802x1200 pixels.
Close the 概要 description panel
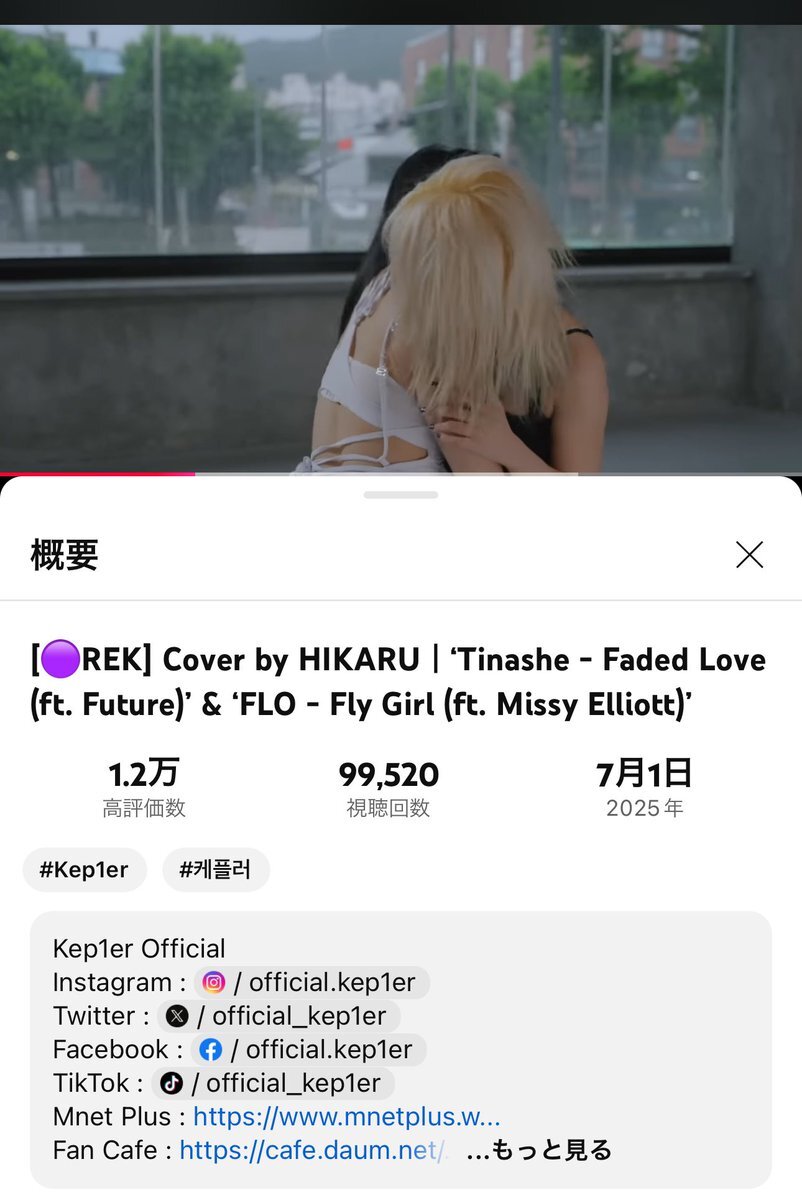tap(749, 555)
